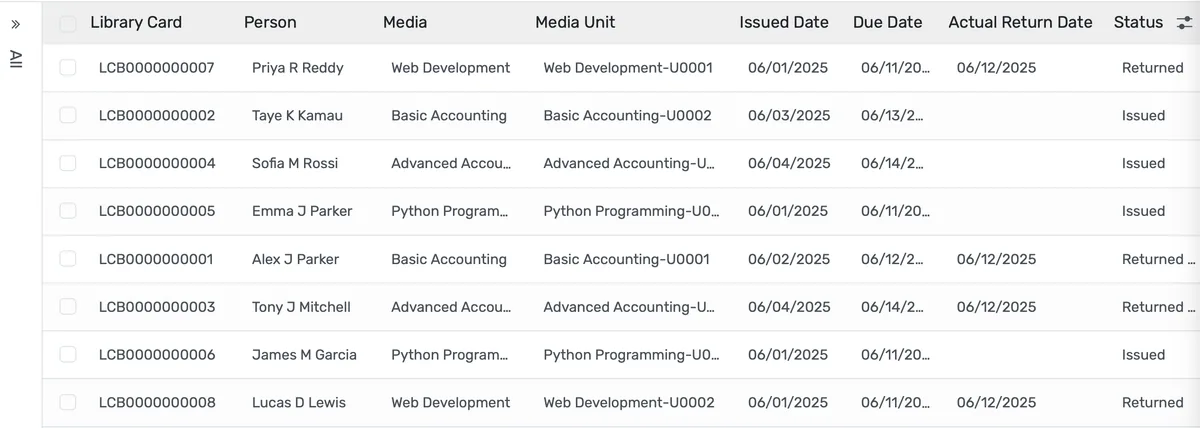Click the Actual Return Date header
The width and height of the screenshot is (1200, 428).
click(x=1020, y=22)
